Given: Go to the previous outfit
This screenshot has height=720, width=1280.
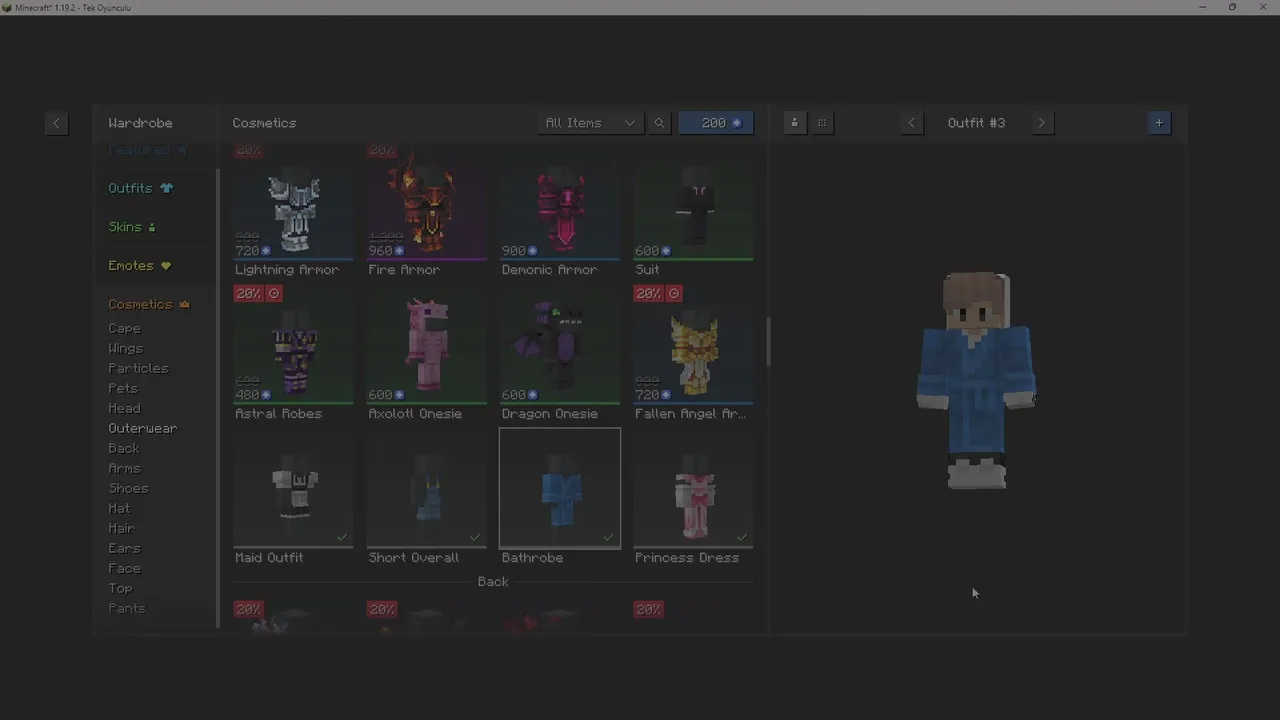Looking at the screenshot, I should [911, 123].
